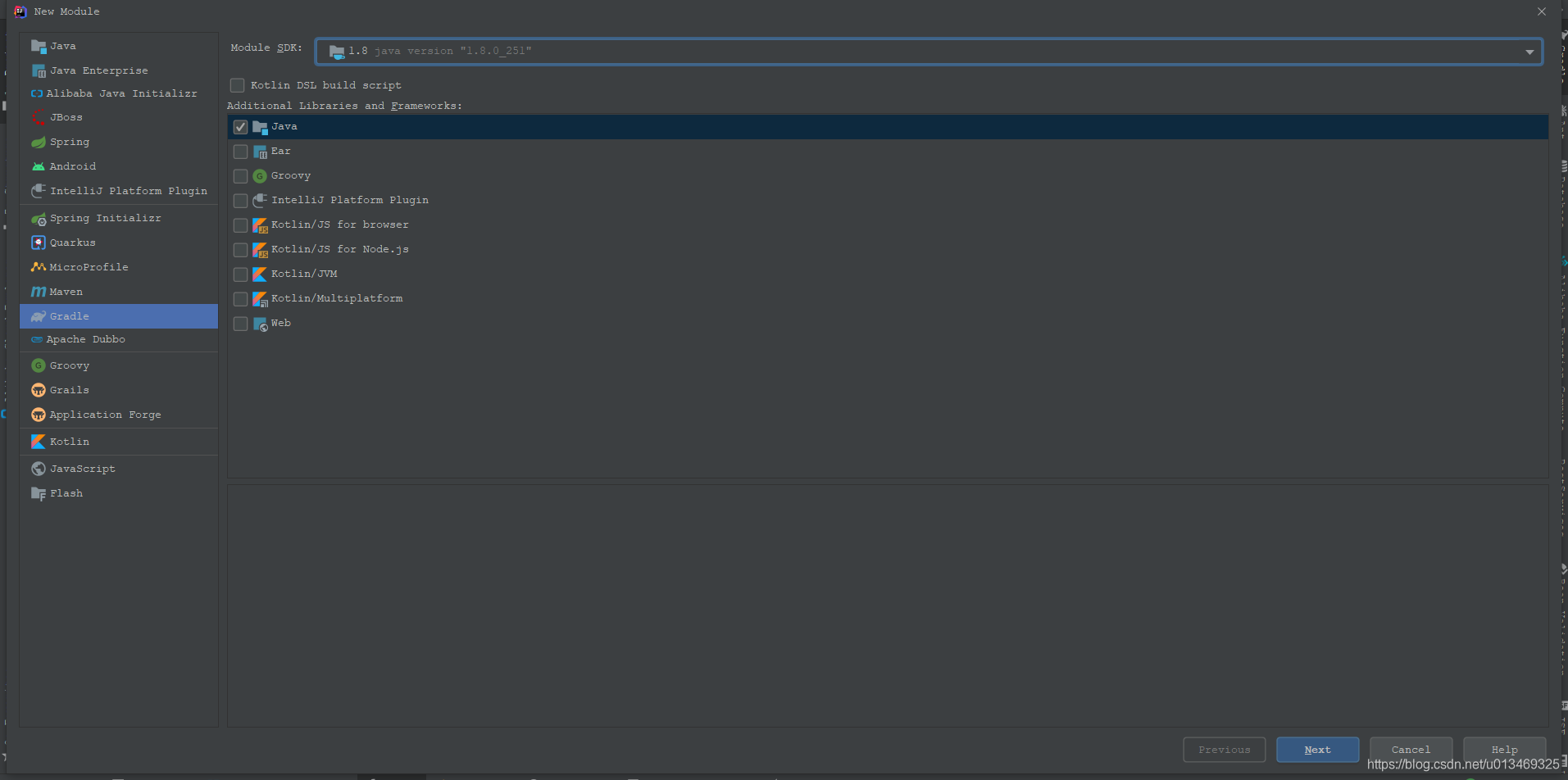Select Android module type
Image resolution: width=1568 pixels, height=780 pixels.
[119, 166]
